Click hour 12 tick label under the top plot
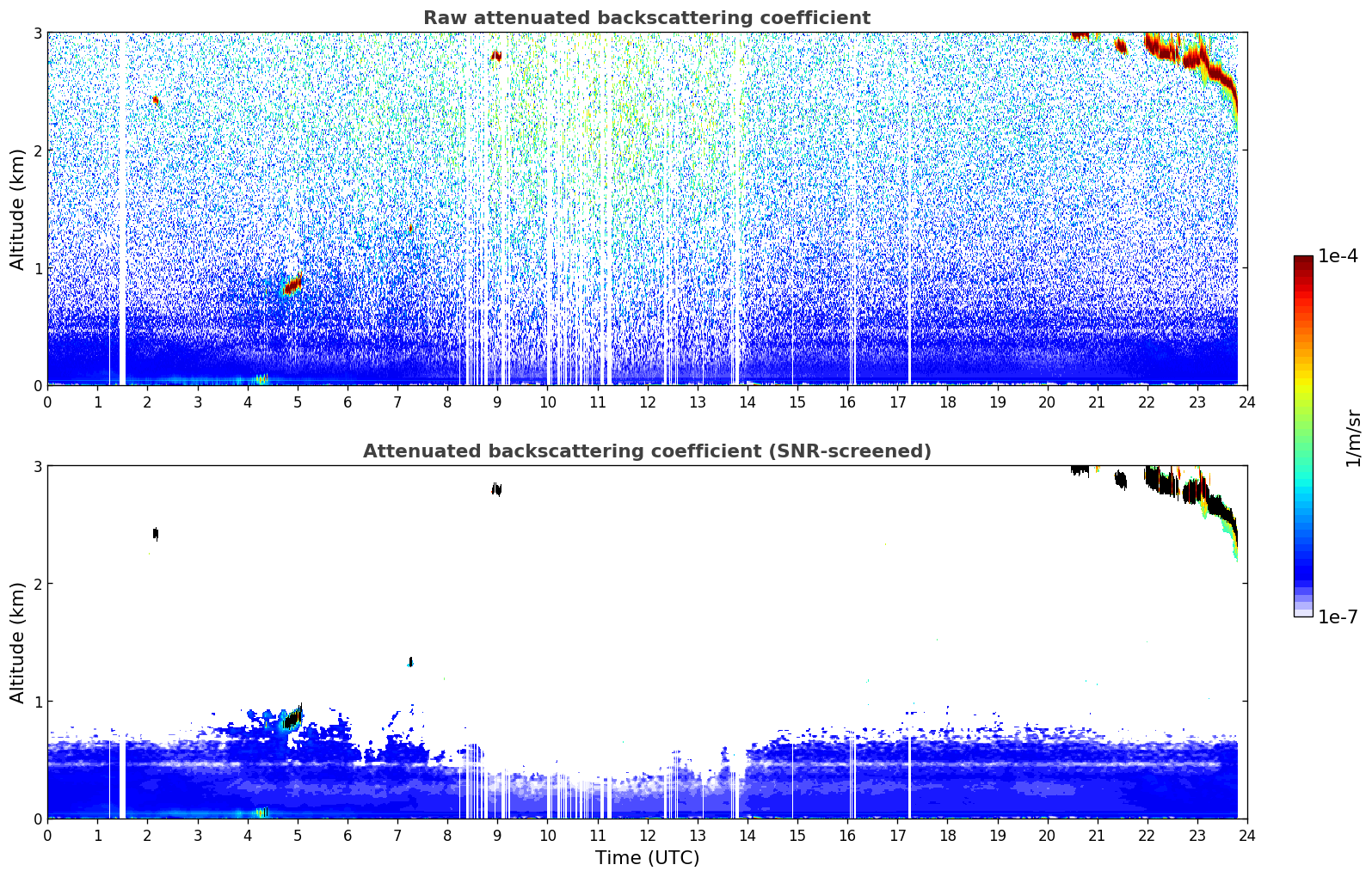The width and height of the screenshot is (1372, 877). click(647, 402)
